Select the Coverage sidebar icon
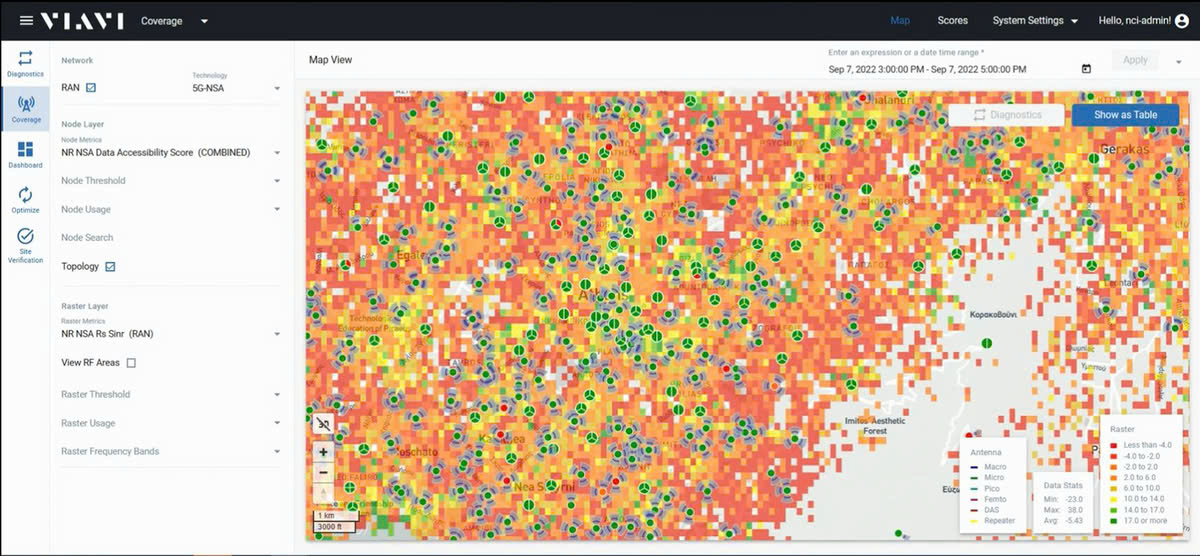1200x556 pixels. pyautogui.click(x=26, y=109)
